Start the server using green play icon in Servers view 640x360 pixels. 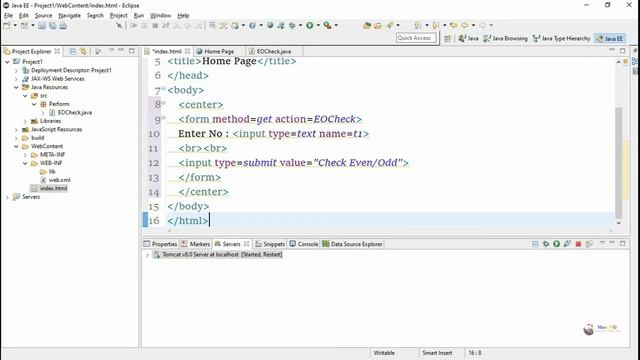(x=556, y=244)
